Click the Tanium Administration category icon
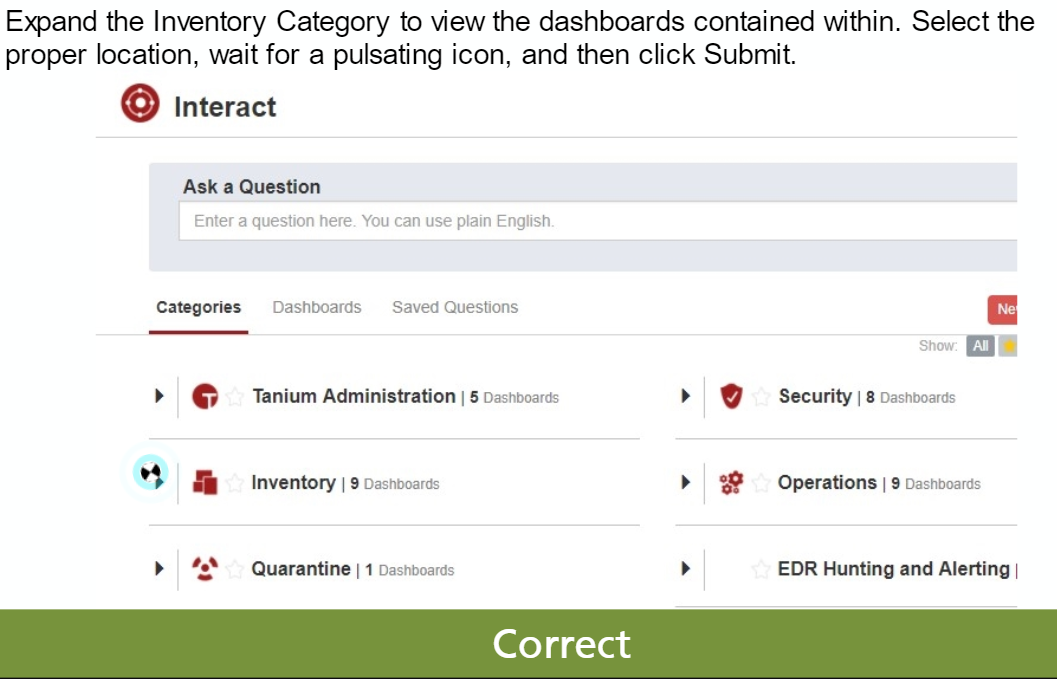This screenshot has width=1057, height=679. click(x=205, y=397)
